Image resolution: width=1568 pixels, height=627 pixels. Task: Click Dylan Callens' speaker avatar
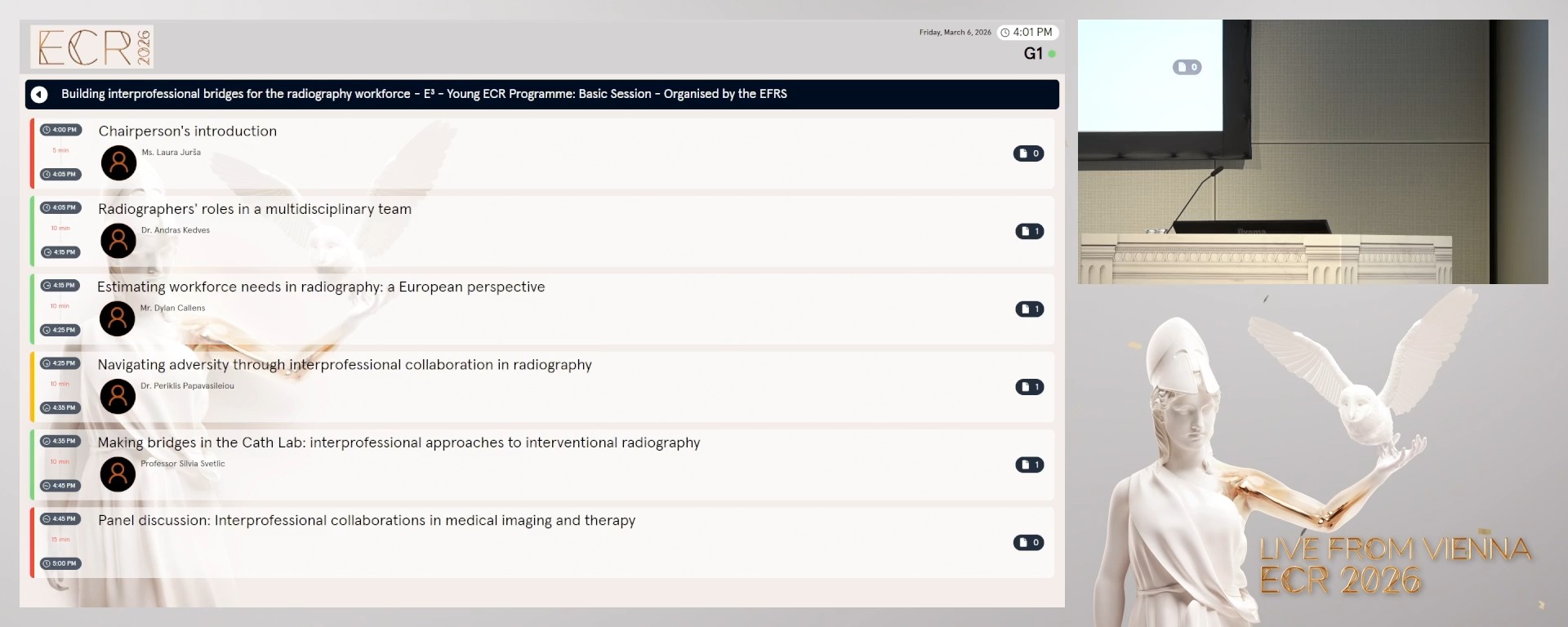coord(118,318)
